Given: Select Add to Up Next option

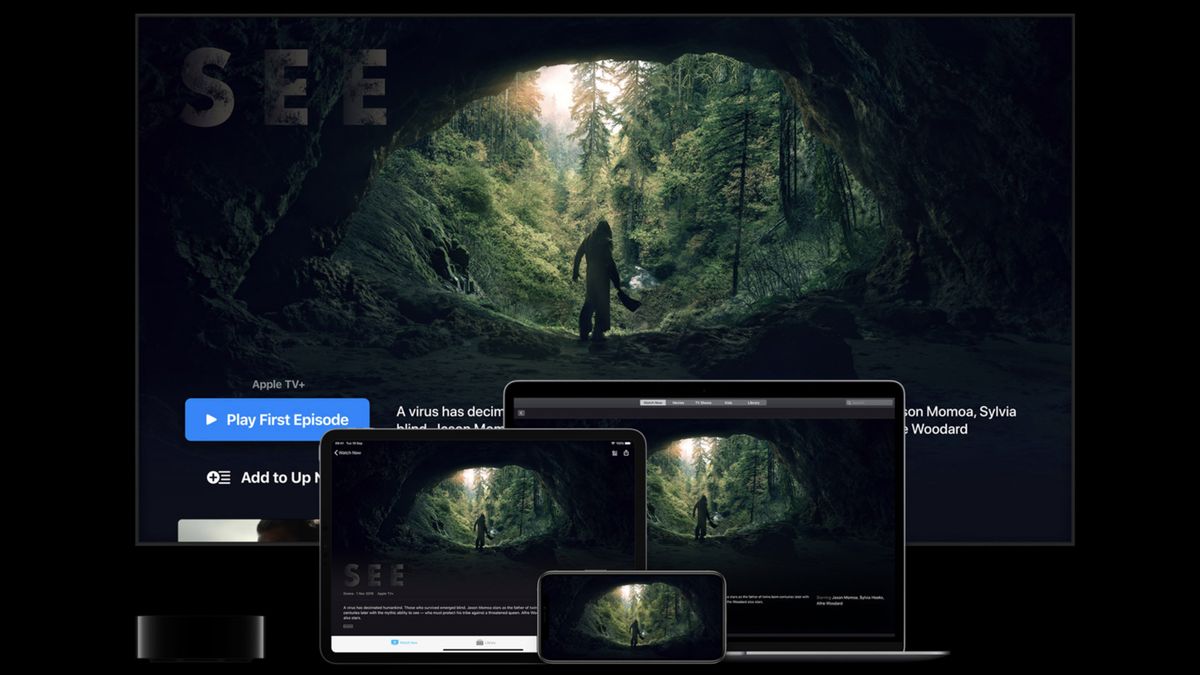Looking at the screenshot, I should click(x=264, y=478).
